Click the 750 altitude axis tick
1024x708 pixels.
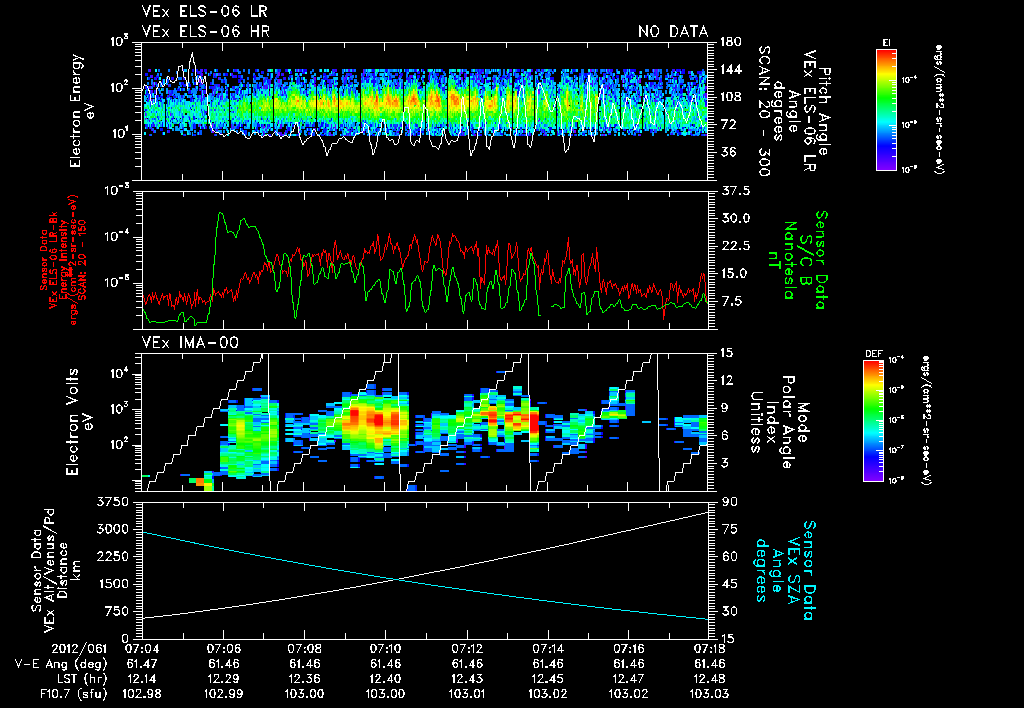[x=116, y=611]
